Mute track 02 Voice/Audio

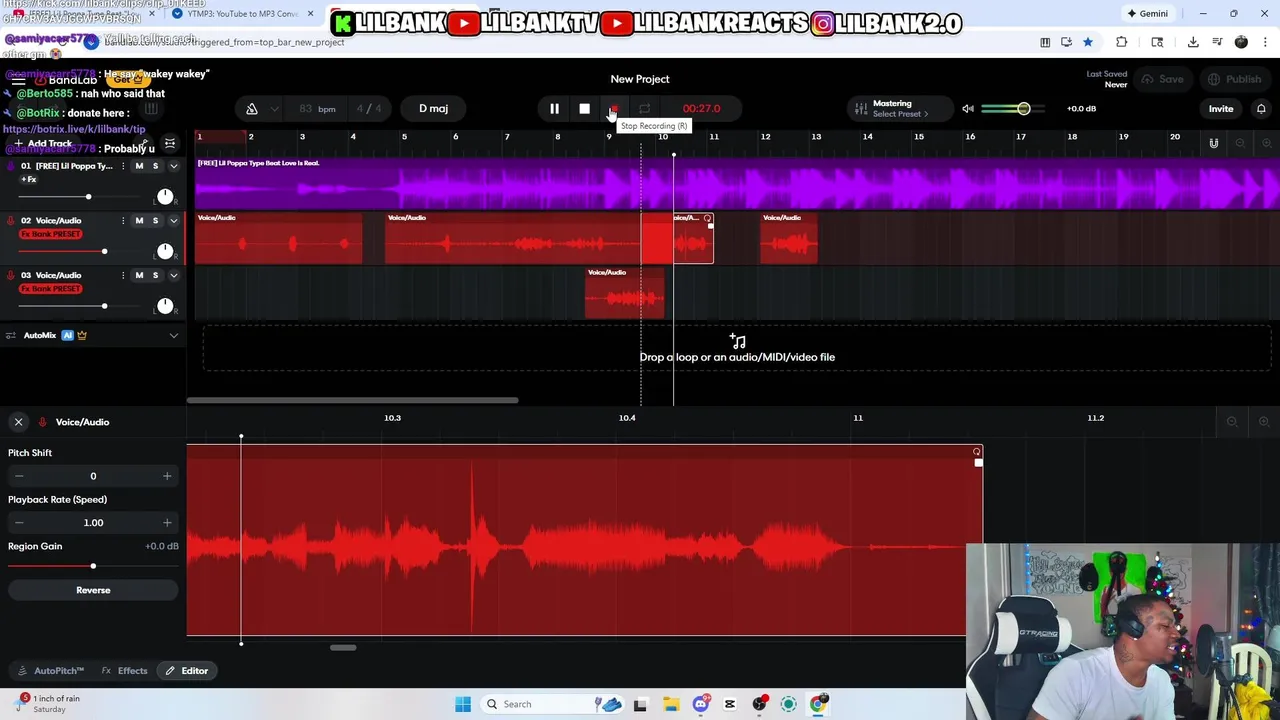139,221
